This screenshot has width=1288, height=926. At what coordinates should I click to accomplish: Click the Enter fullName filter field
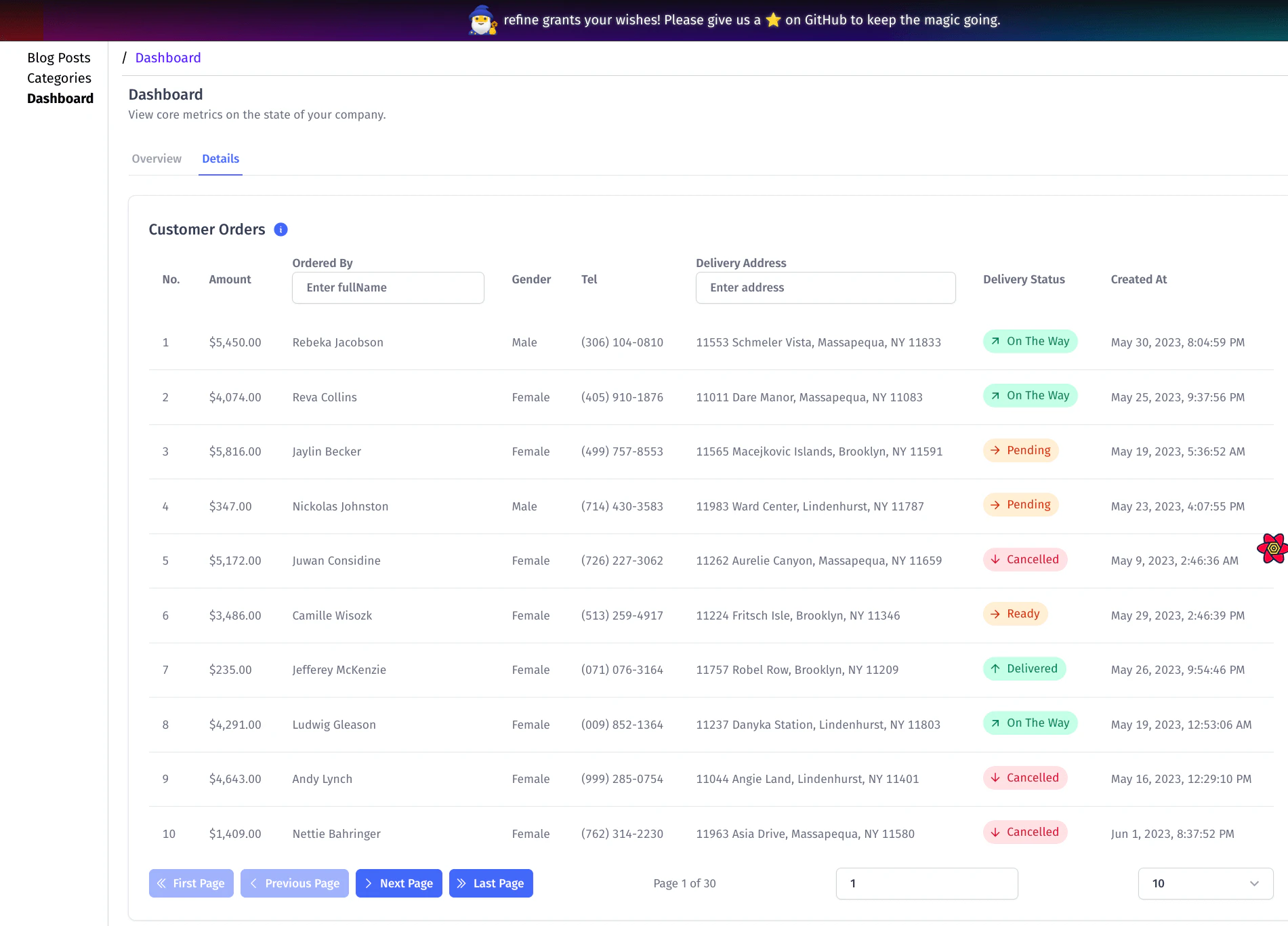tap(388, 287)
